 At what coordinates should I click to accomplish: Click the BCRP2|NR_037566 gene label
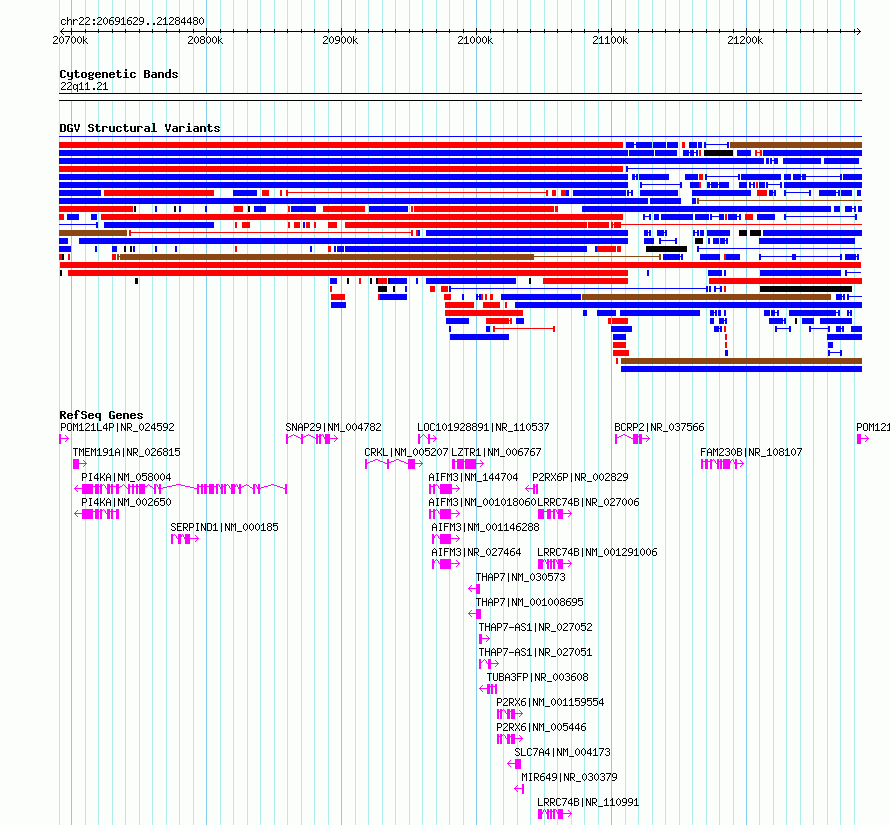659,427
